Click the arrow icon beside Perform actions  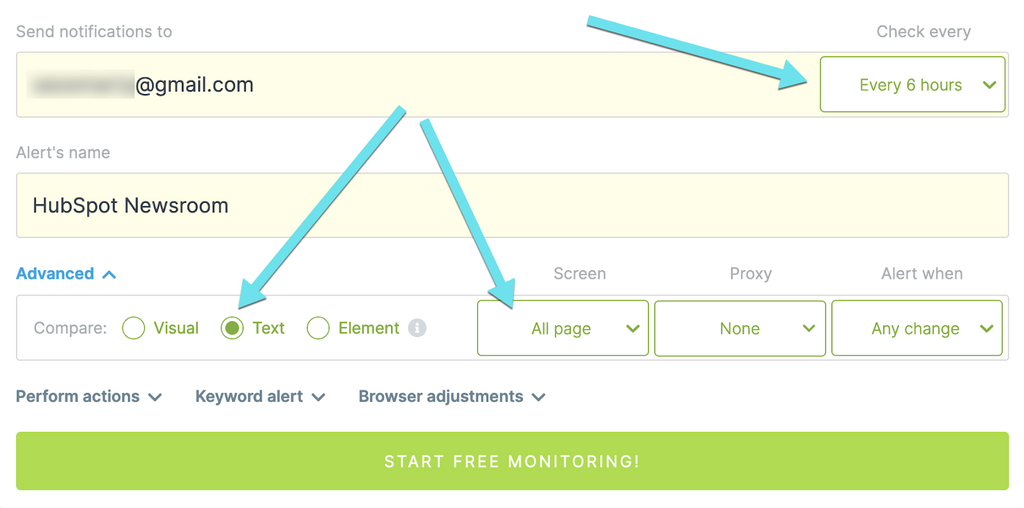155,397
